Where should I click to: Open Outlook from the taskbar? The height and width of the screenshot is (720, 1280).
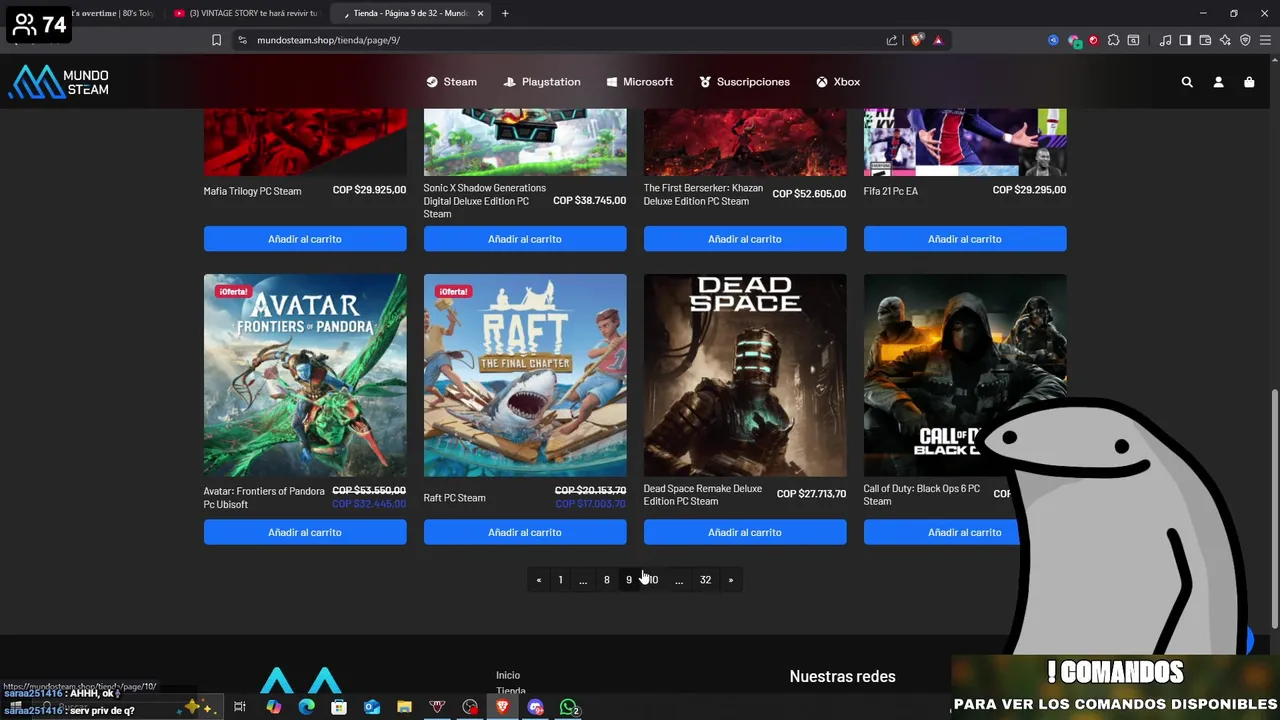click(x=372, y=707)
